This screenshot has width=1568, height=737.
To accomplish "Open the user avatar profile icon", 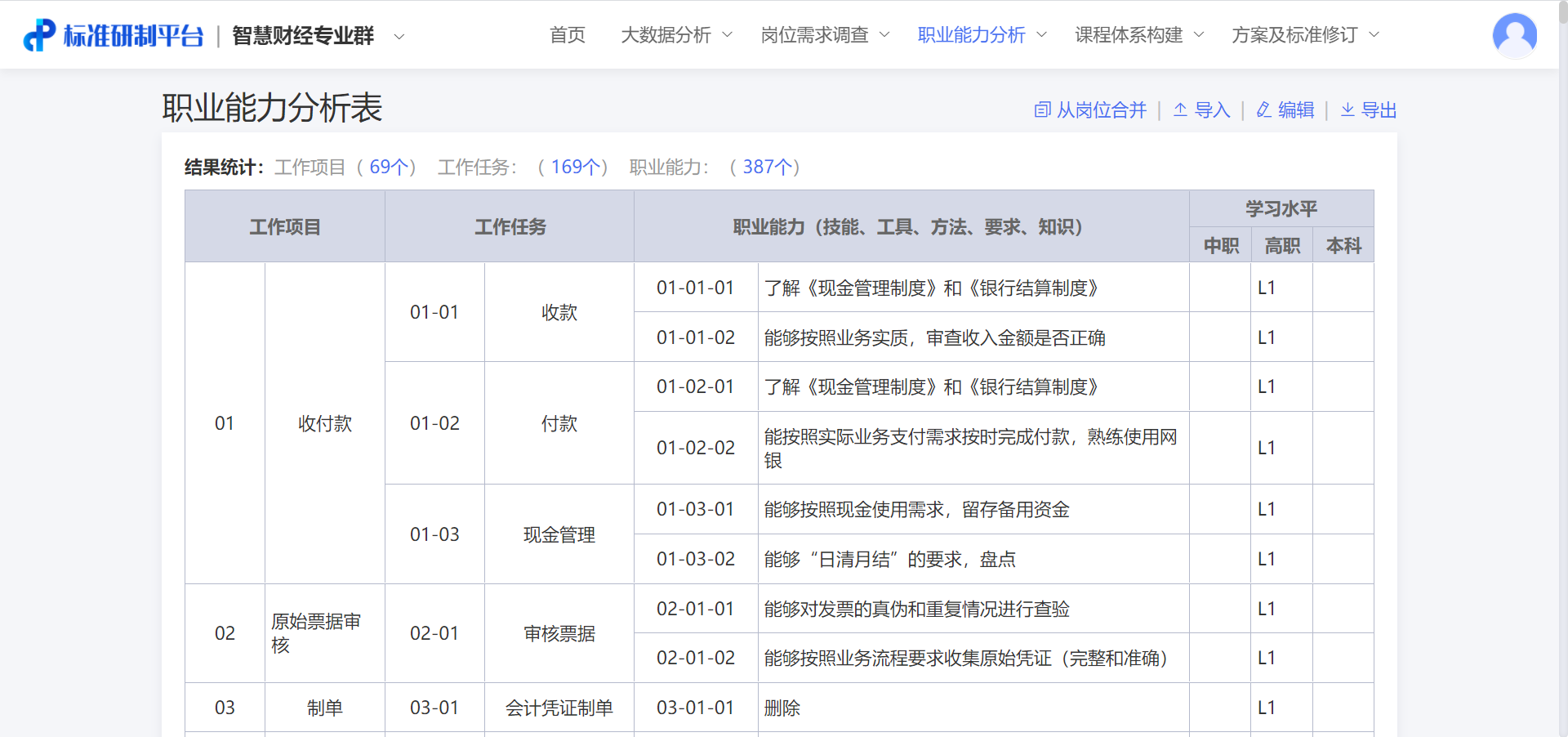I will coord(1514,35).
